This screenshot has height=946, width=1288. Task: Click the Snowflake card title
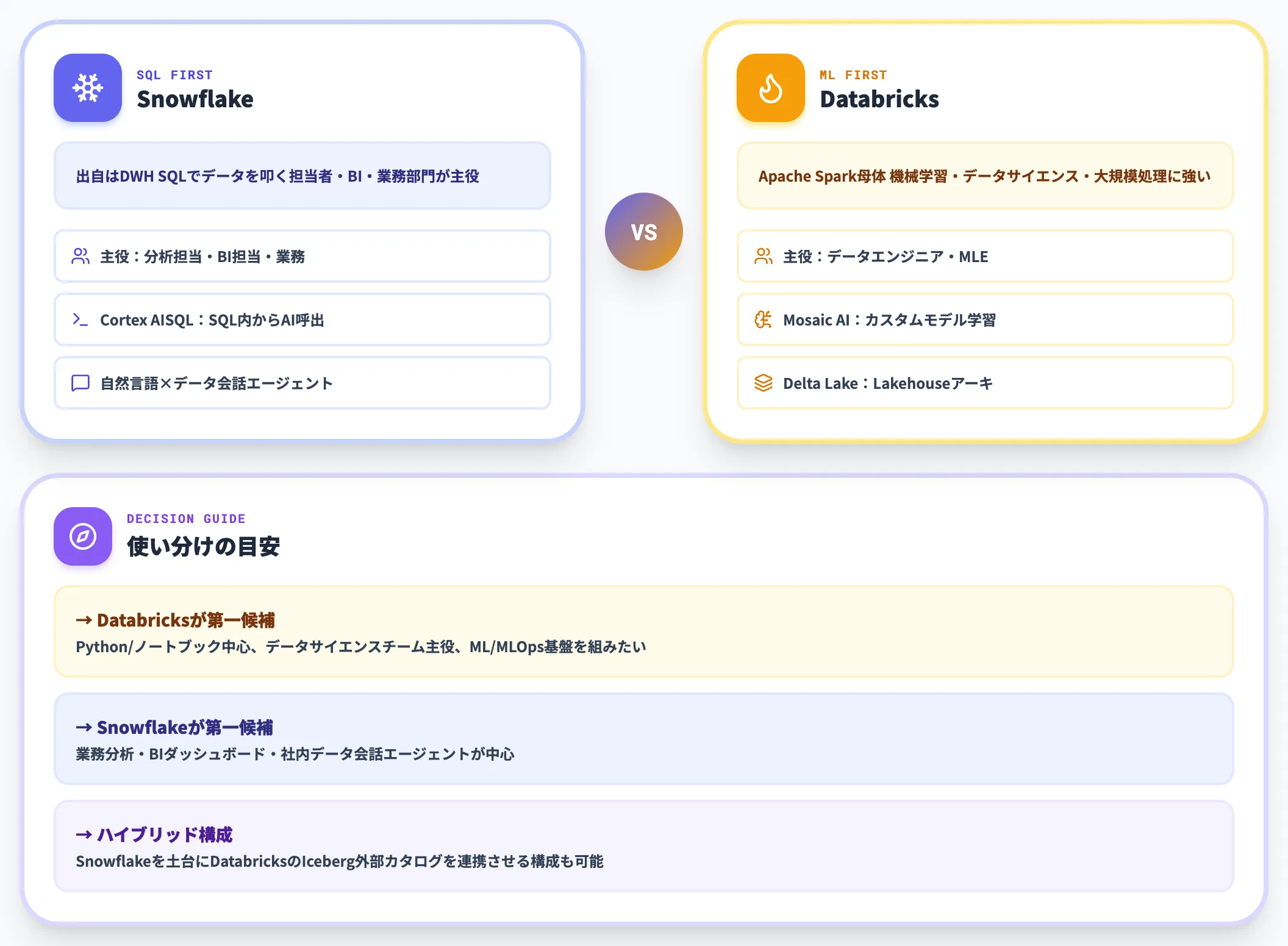[195, 99]
